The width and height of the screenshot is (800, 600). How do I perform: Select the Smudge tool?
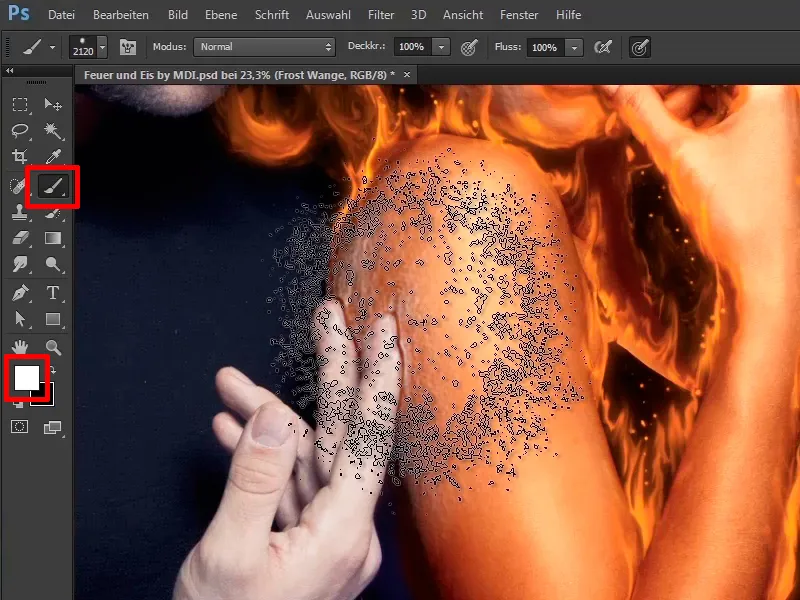[x=20, y=264]
